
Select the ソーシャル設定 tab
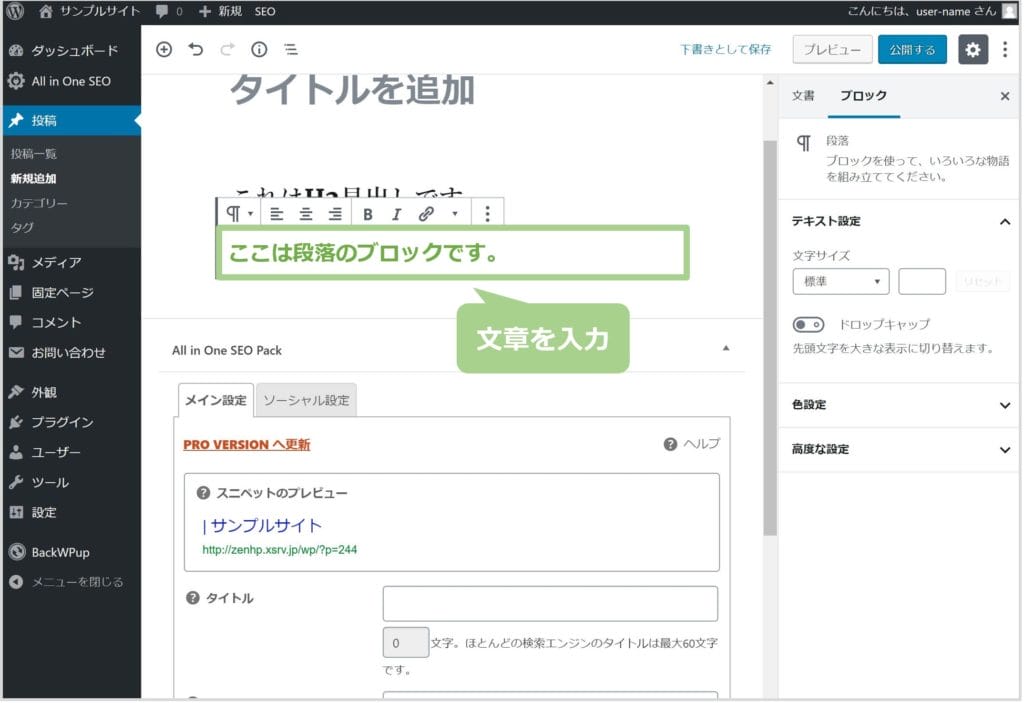pyautogui.click(x=306, y=400)
